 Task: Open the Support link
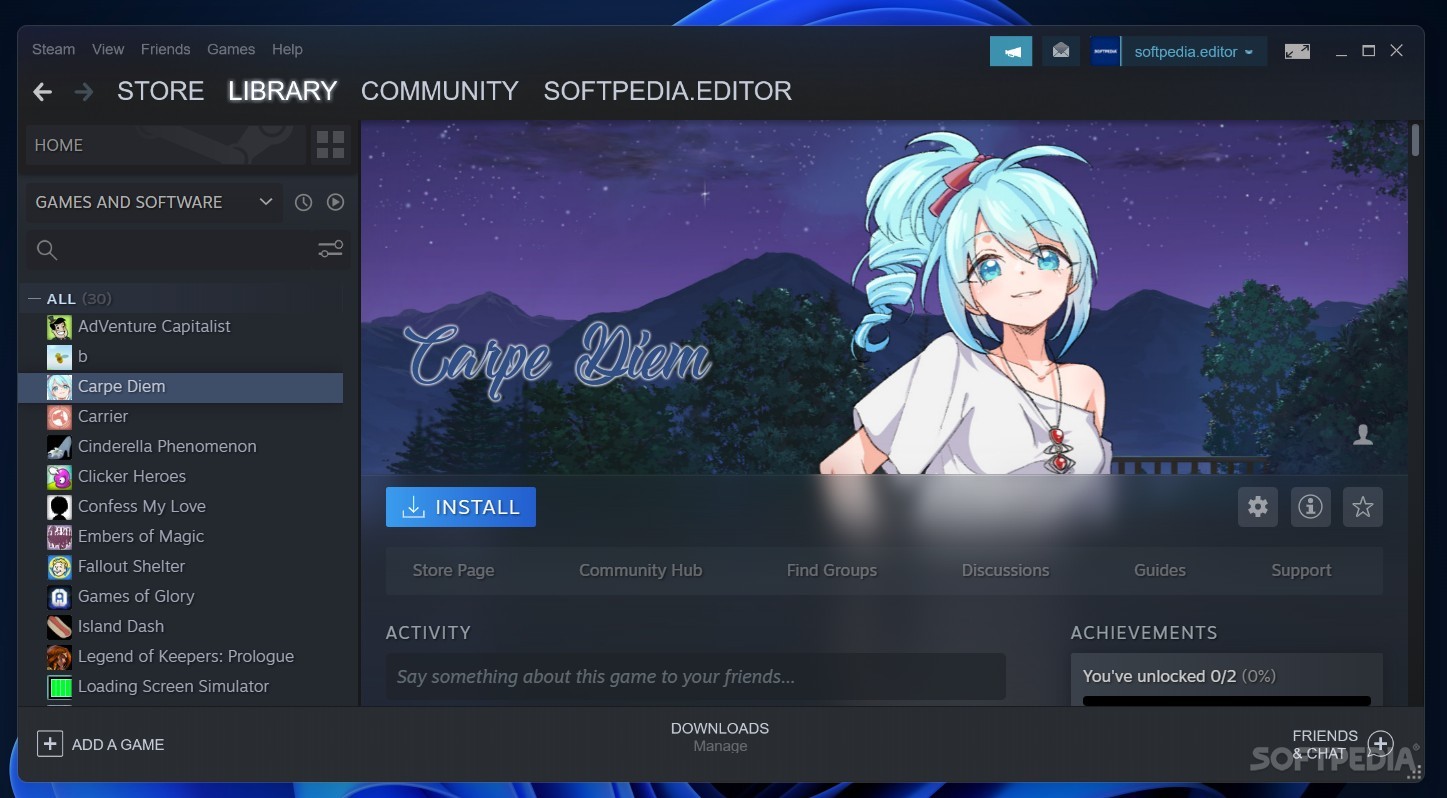(x=1301, y=571)
